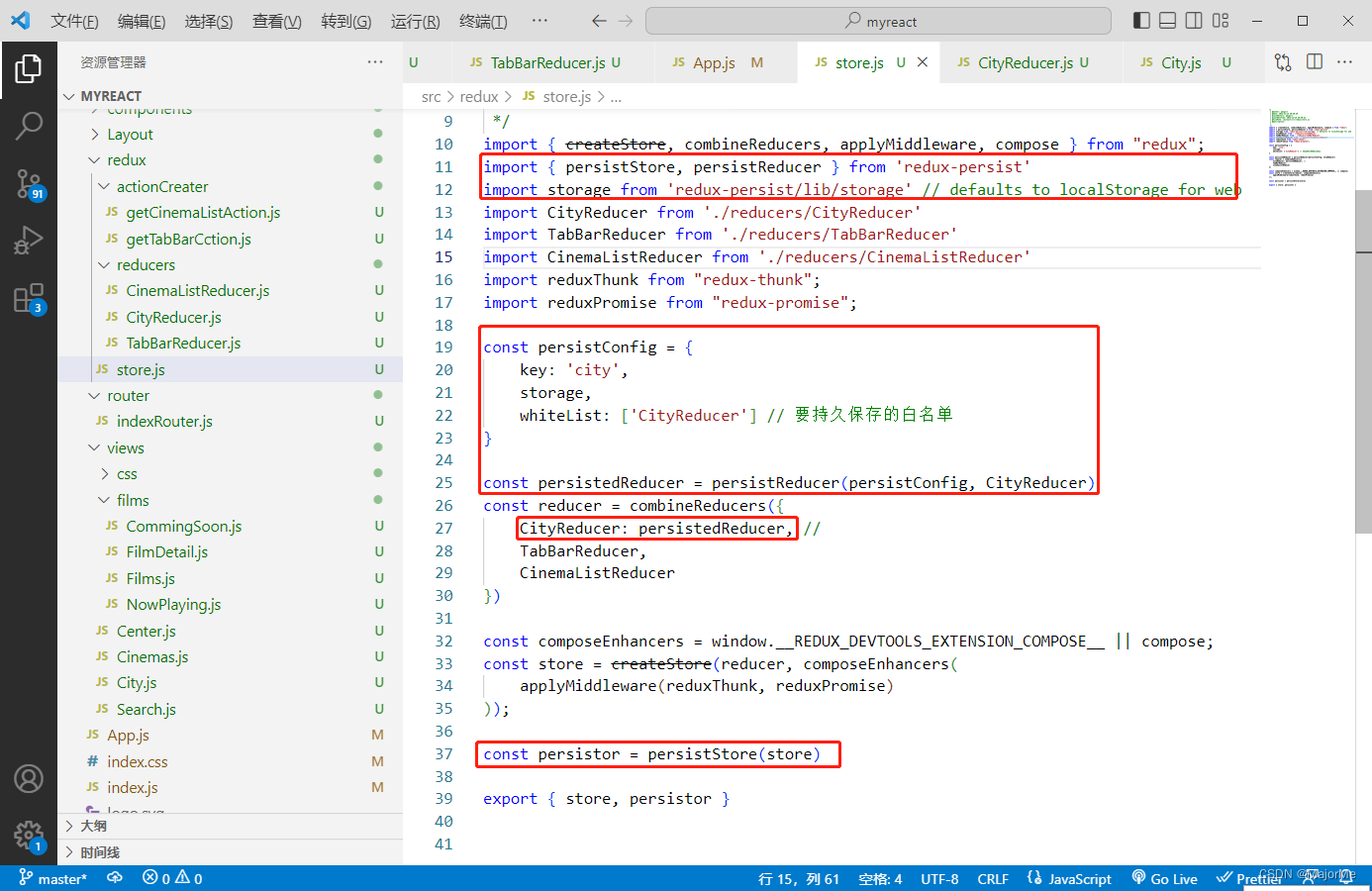Click the master branch status item
The image size is (1372, 891).
(x=52, y=878)
